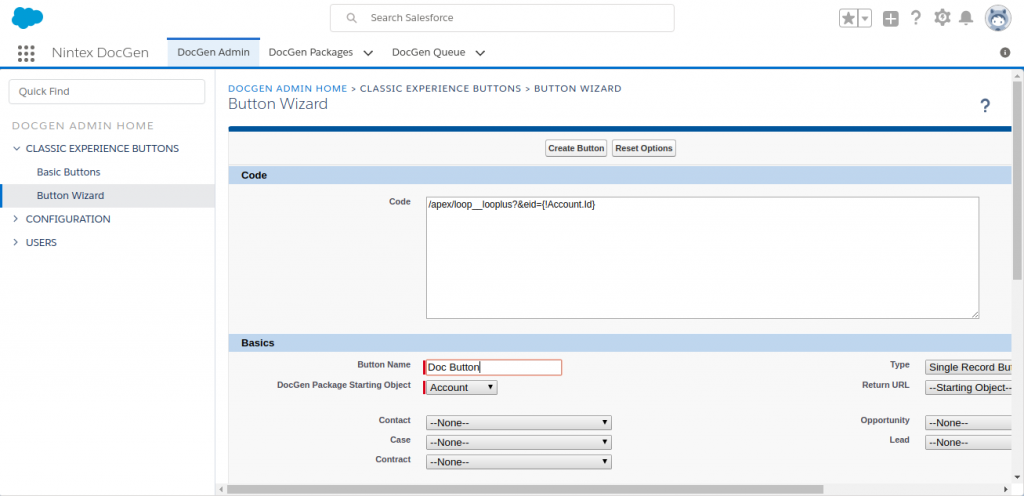The width and height of the screenshot is (1024, 496).
Task: Click the Reset Options button
Action: pyautogui.click(x=644, y=148)
